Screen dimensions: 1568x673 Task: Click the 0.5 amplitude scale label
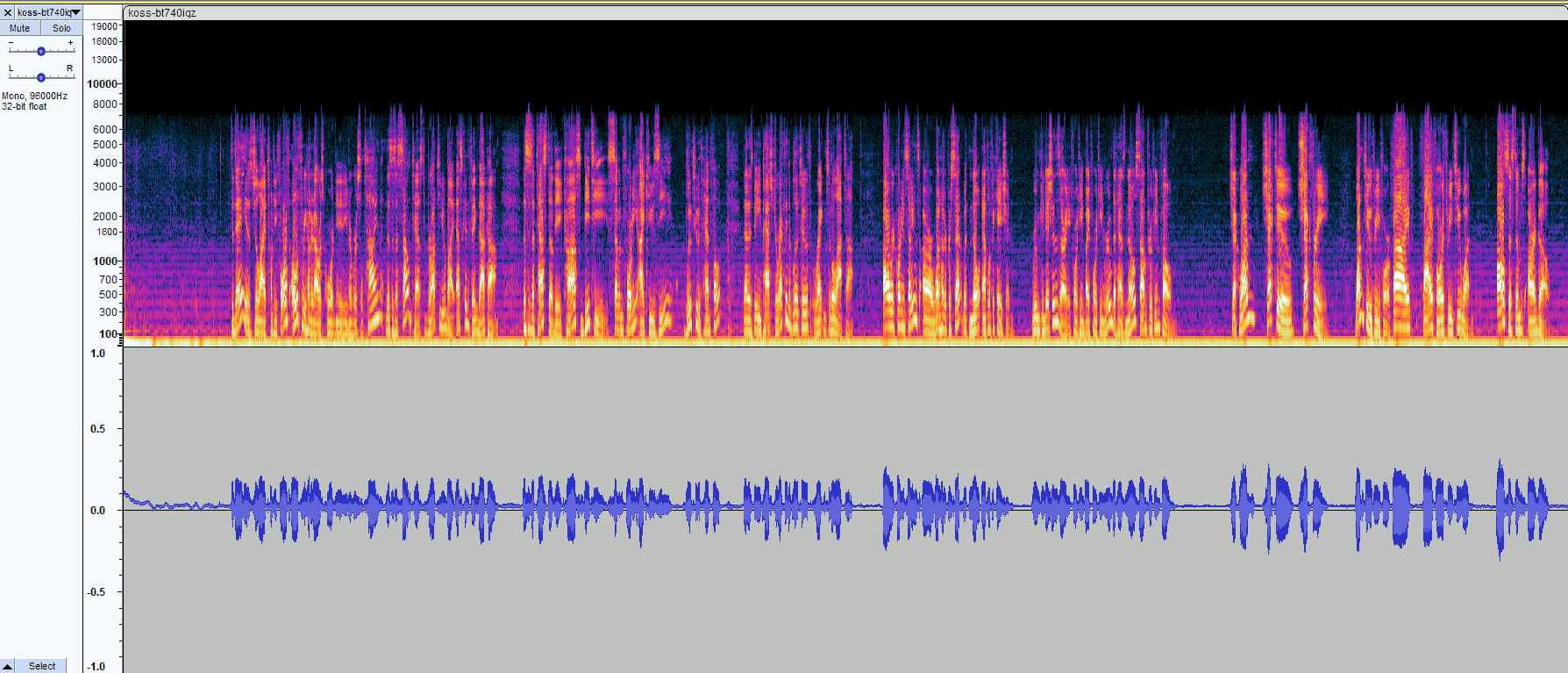pos(97,429)
